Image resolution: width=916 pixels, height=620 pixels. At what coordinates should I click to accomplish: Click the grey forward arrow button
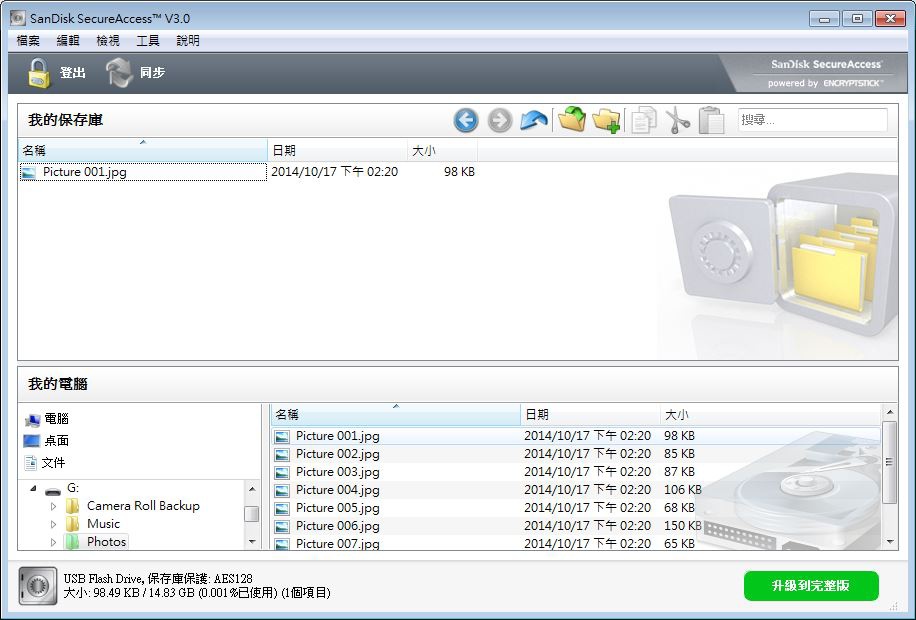[x=499, y=120]
